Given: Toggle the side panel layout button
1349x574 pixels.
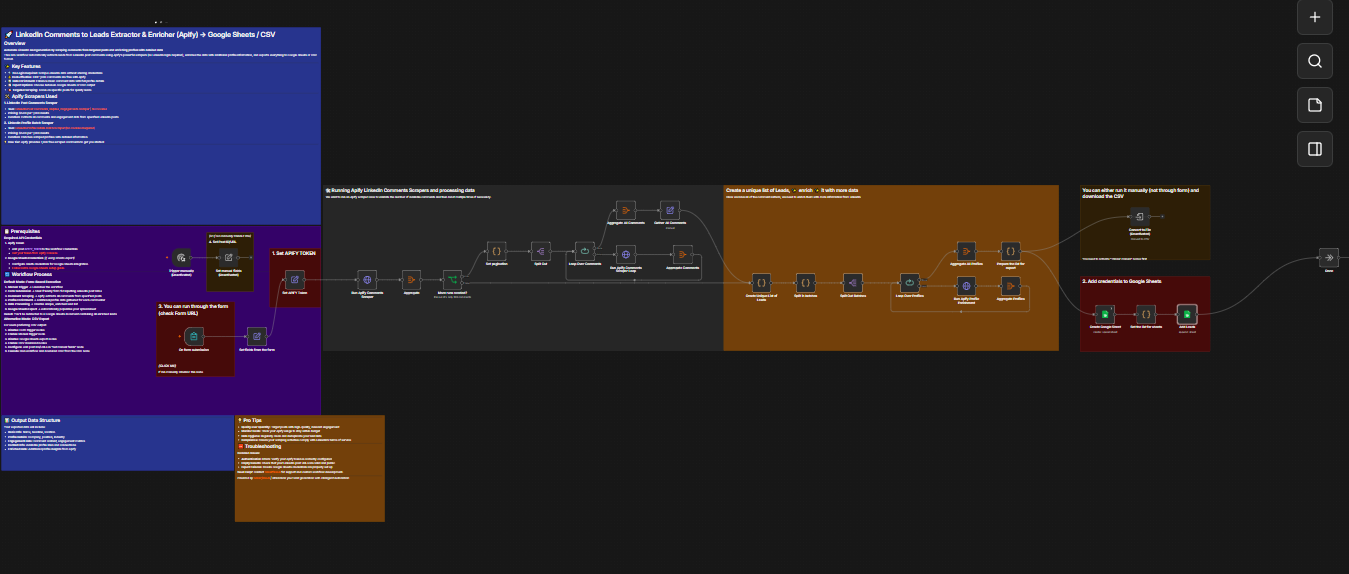Looking at the screenshot, I should [1315, 149].
